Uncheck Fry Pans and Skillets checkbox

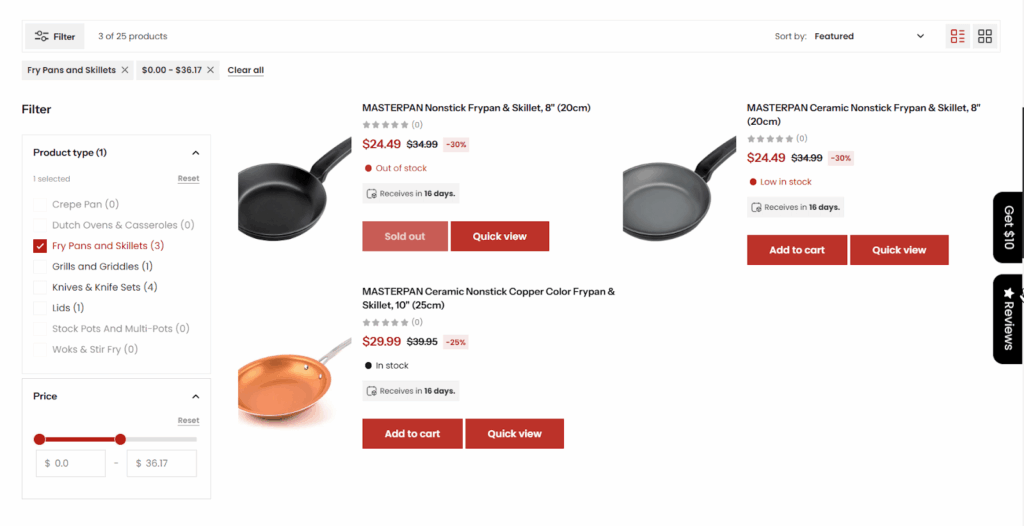point(40,246)
